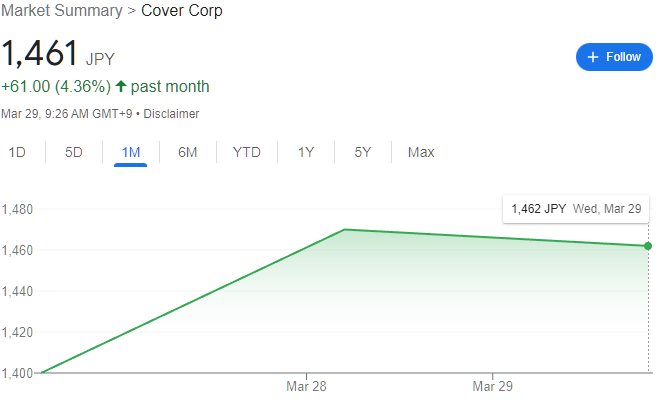The height and width of the screenshot is (400, 668).
Task: Switch to the 5Y range tab
Action: click(x=363, y=152)
